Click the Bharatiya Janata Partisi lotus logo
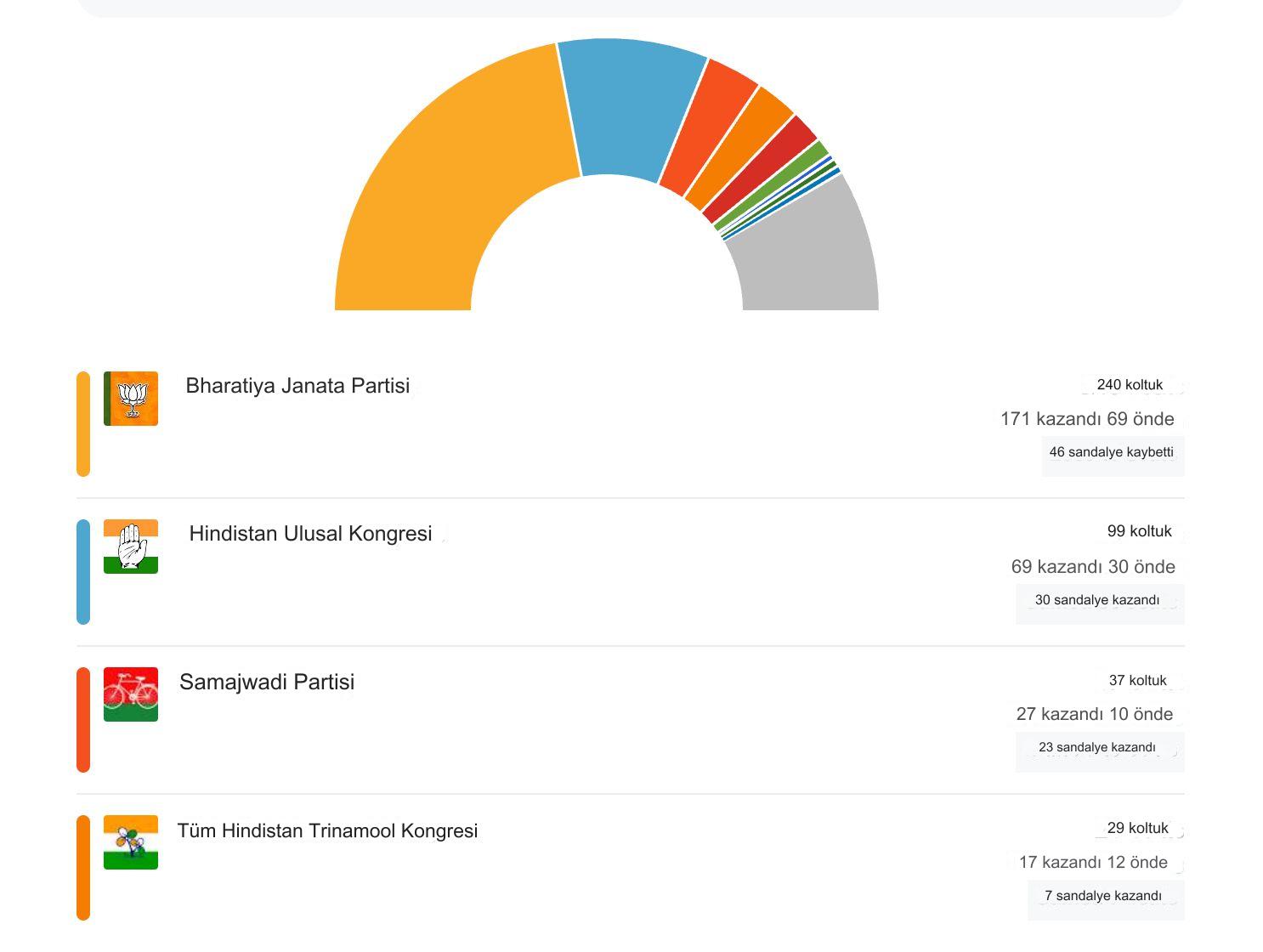This screenshot has width=1263, height=952. click(x=131, y=399)
